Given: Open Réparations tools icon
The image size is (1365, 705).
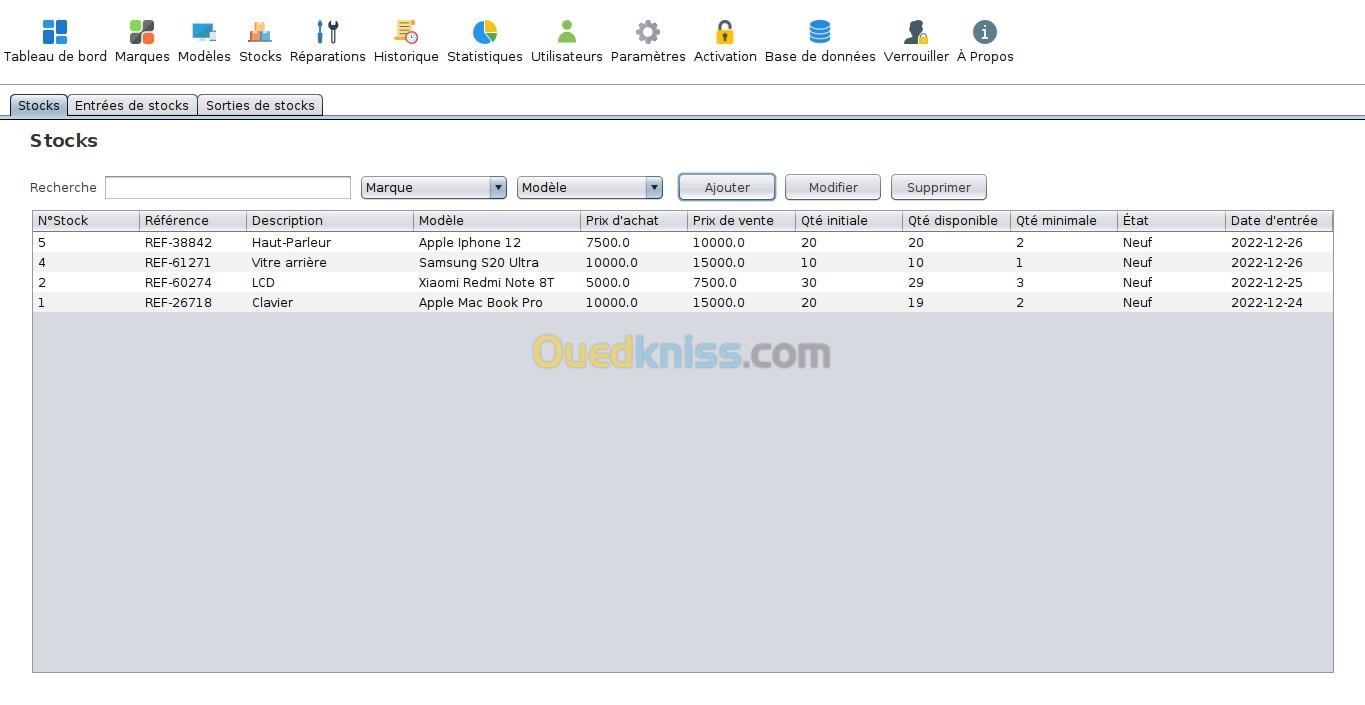Looking at the screenshot, I should [x=327, y=32].
